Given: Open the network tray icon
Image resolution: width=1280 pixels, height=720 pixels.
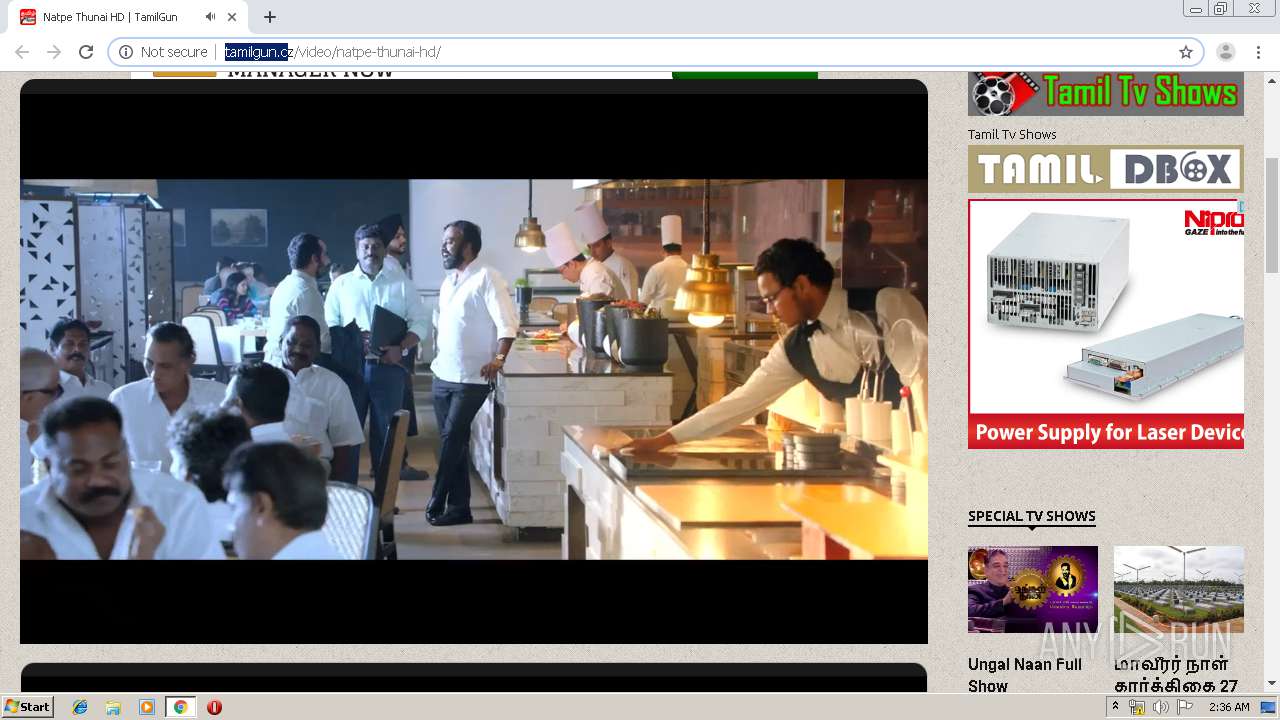Looking at the screenshot, I should point(1137,707).
